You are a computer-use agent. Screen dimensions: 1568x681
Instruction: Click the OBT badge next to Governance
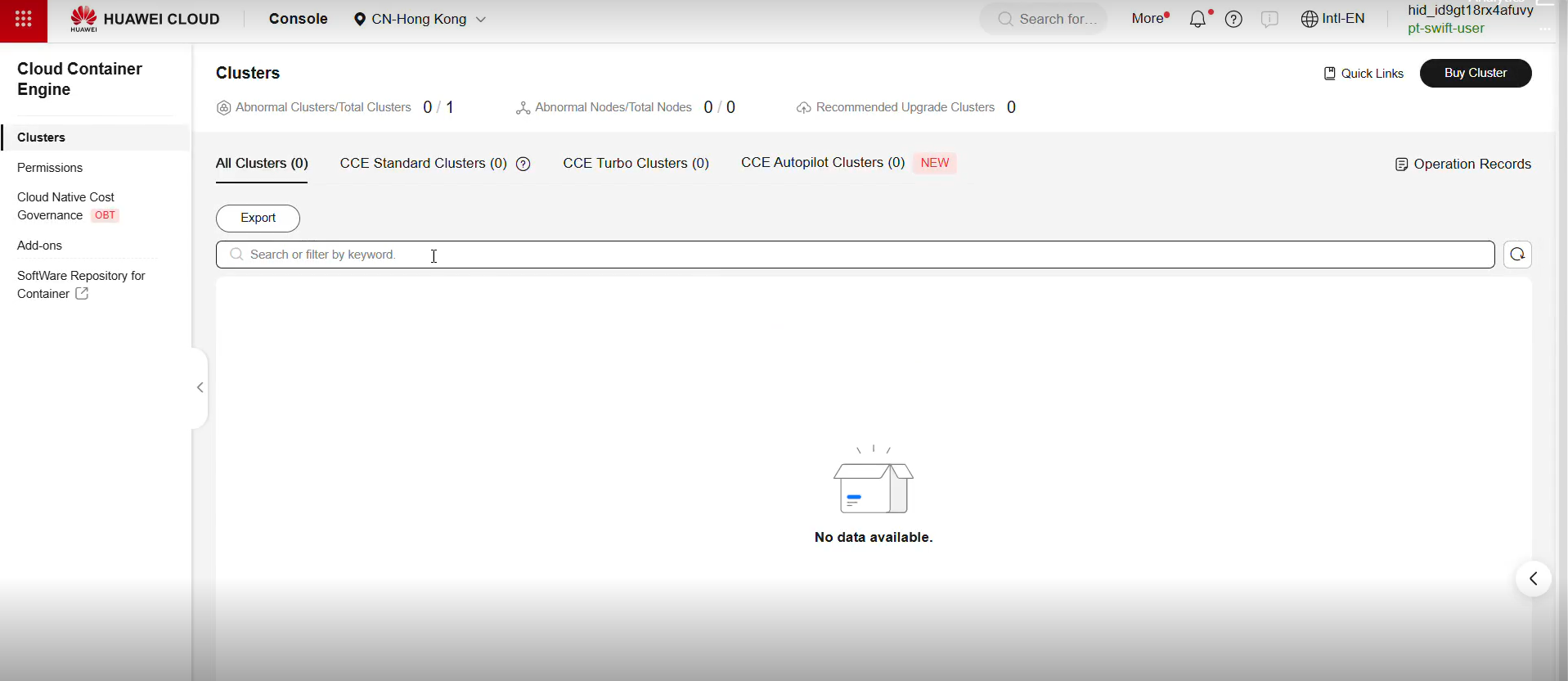[106, 216]
